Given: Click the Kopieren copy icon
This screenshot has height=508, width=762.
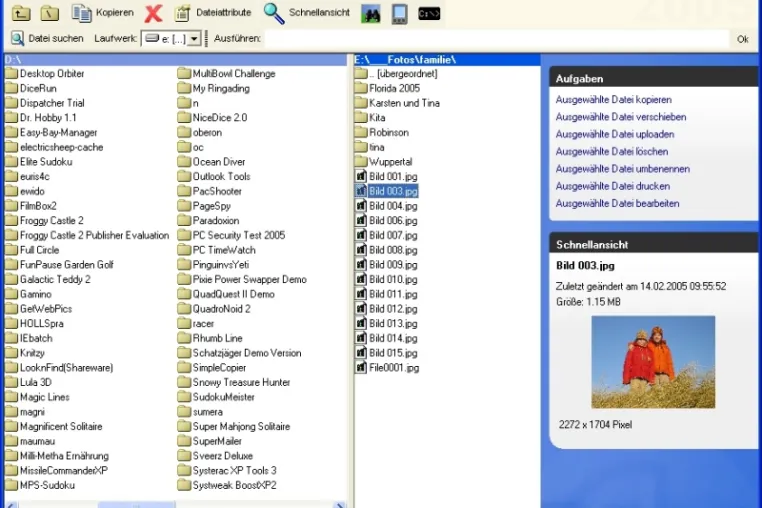Looking at the screenshot, I should click(x=81, y=13).
